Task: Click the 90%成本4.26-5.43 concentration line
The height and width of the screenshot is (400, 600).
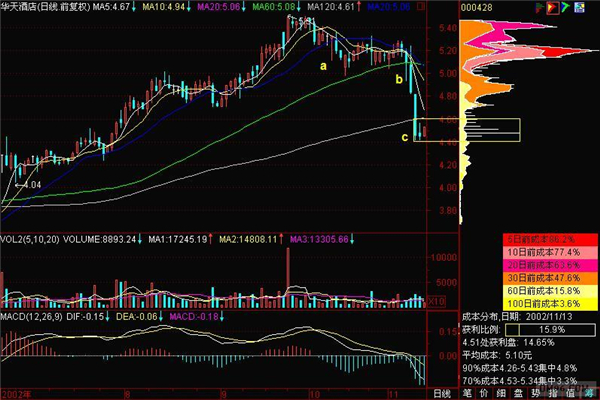Action: 520,368
